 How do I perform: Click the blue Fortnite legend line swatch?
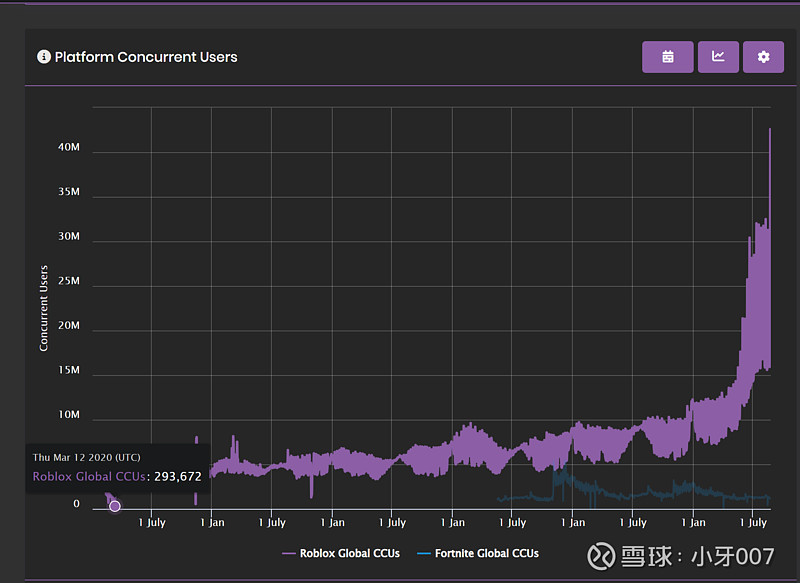point(424,553)
